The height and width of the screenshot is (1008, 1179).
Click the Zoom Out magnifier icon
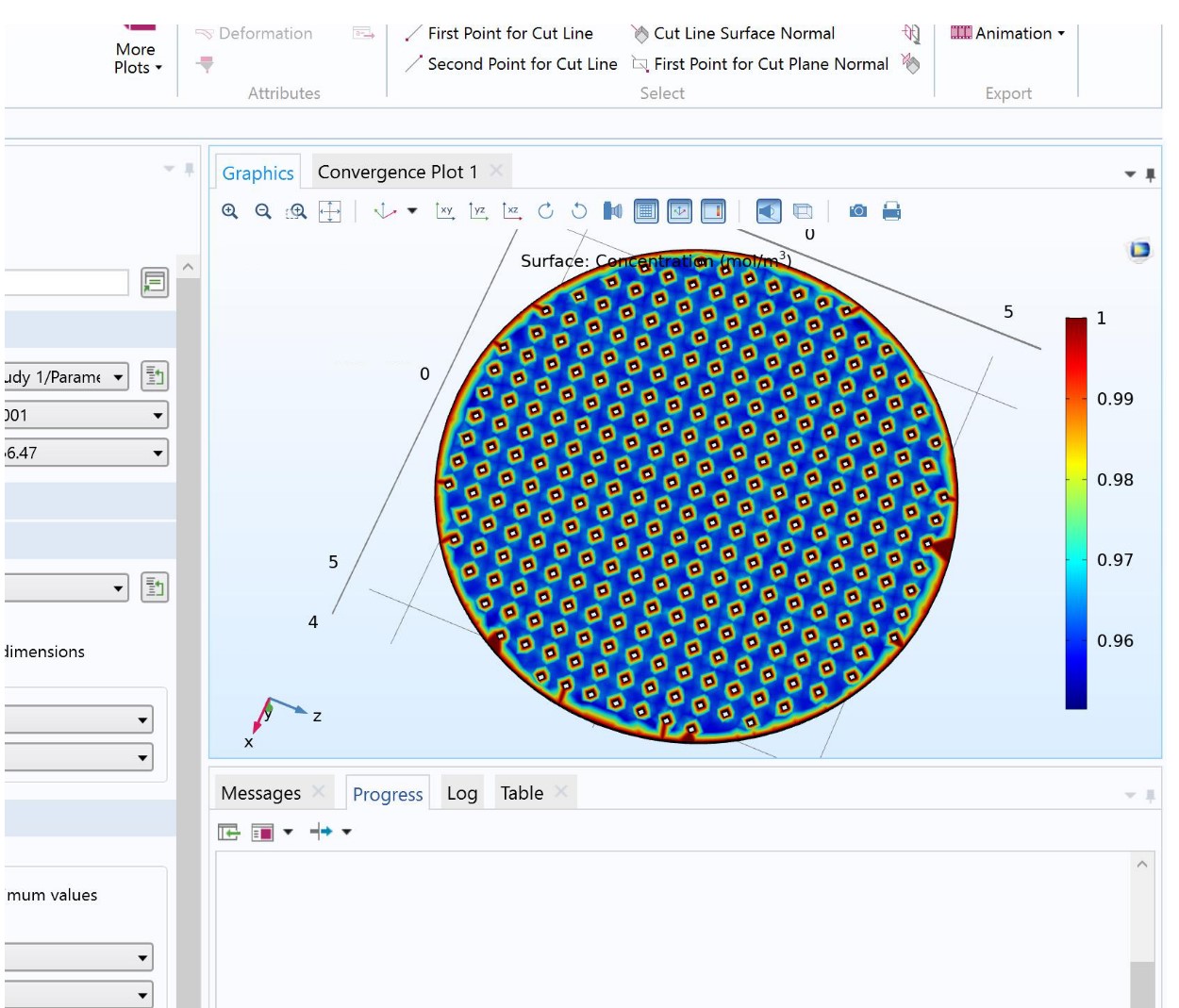263,211
